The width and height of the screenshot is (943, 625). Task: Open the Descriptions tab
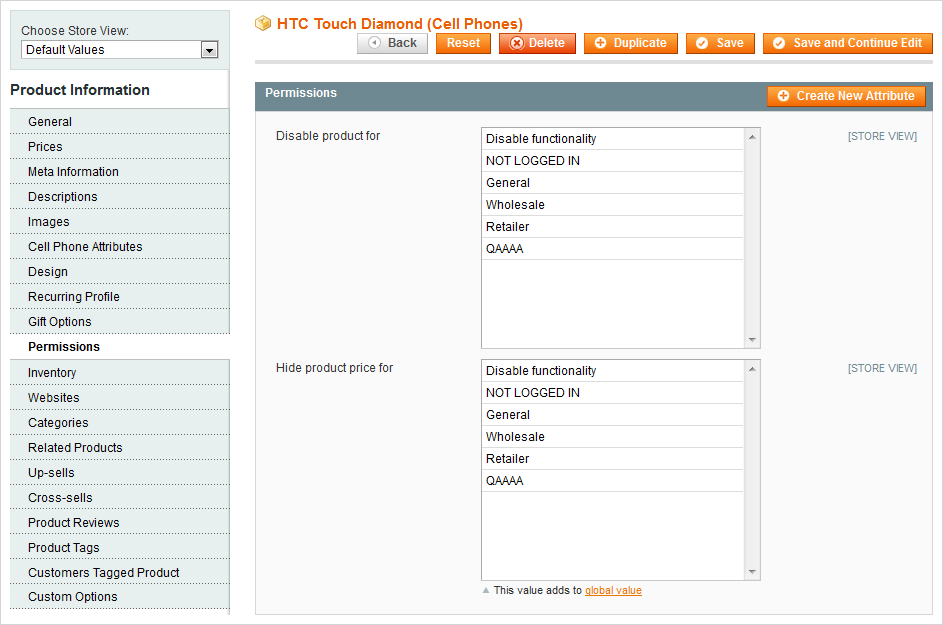point(120,197)
